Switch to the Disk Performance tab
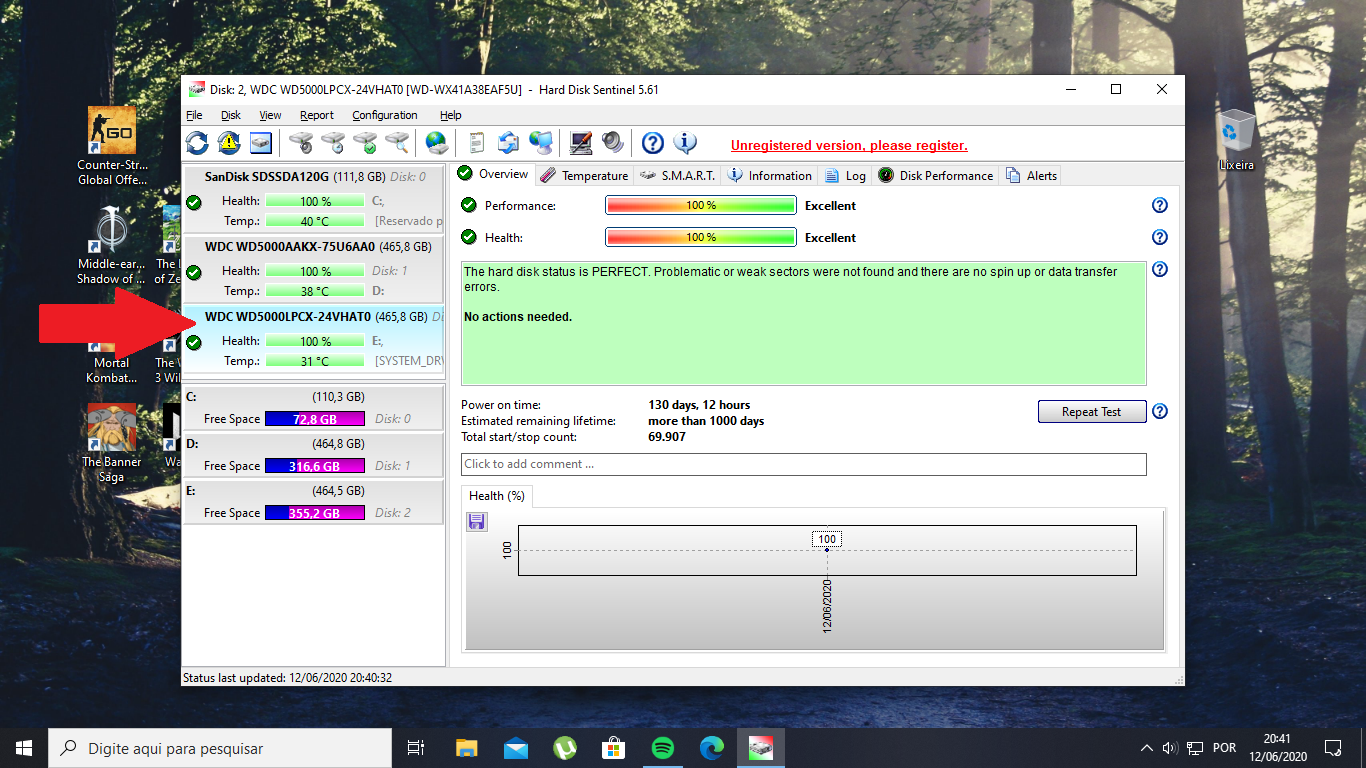The width and height of the screenshot is (1366, 768). click(x=936, y=175)
